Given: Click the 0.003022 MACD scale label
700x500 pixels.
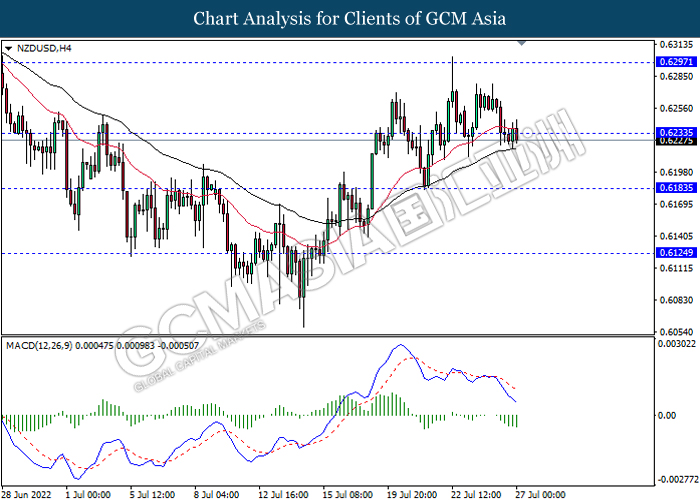Looking at the screenshot, I should 677,344.
